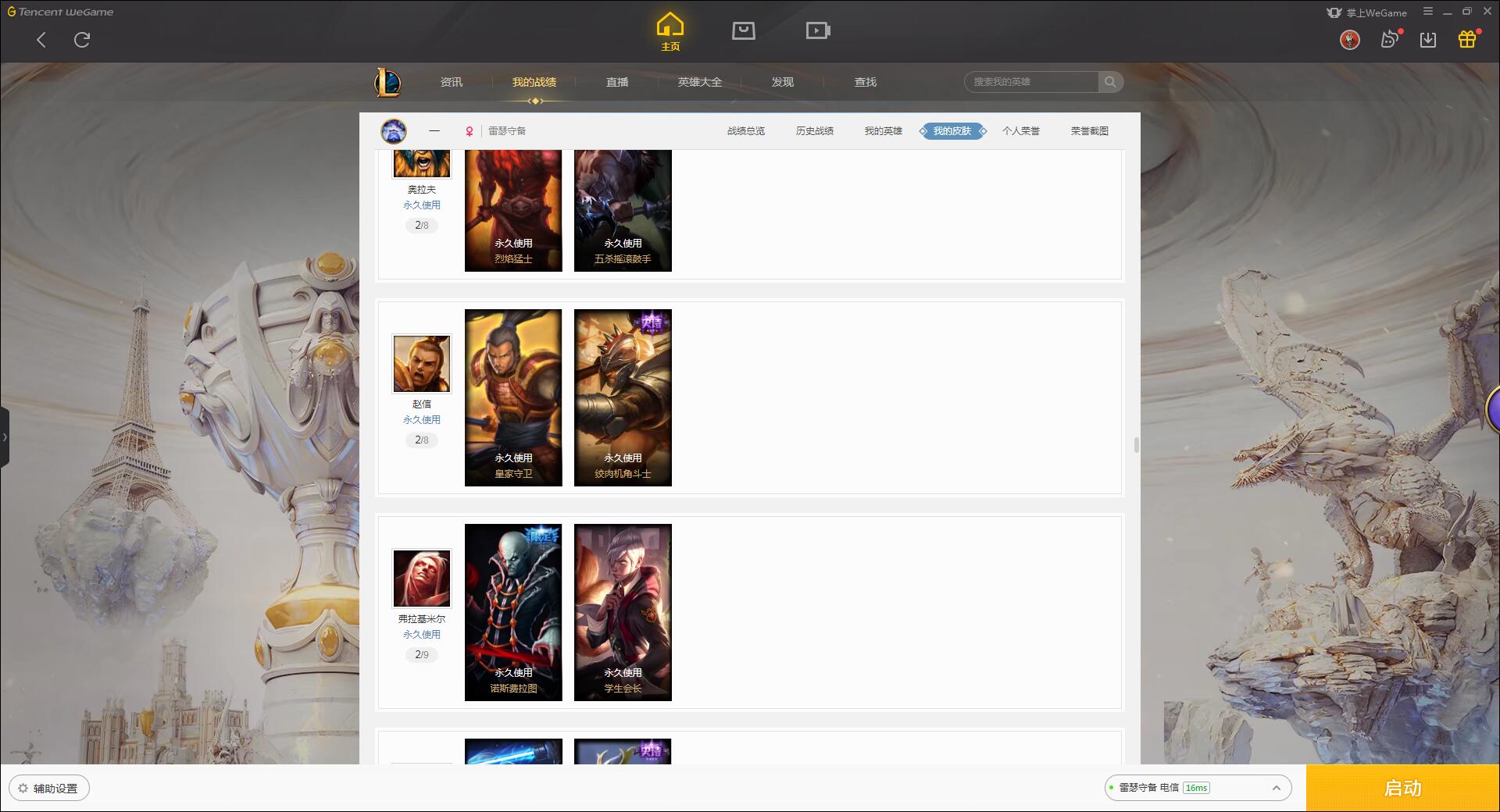Click the 弗拉基米尔 champion name

(422, 619)
